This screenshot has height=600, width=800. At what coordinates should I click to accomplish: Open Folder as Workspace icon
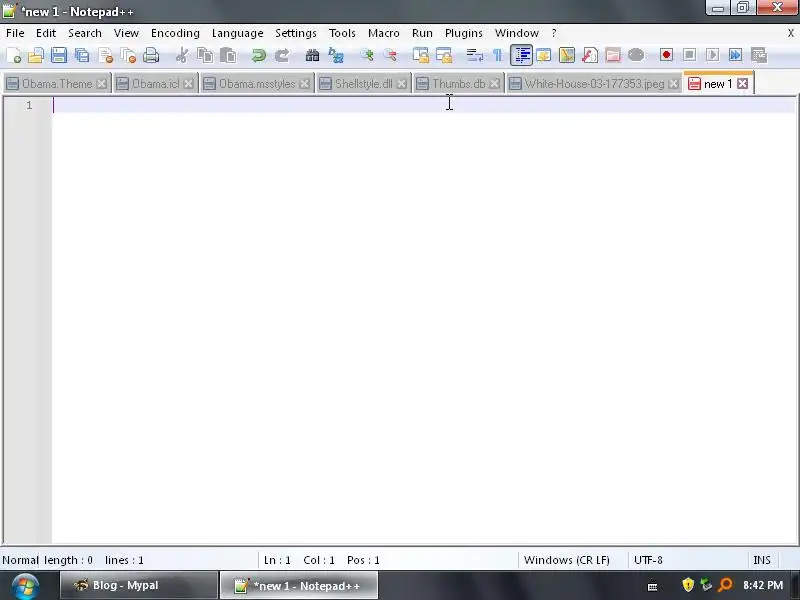click(613, 55)
